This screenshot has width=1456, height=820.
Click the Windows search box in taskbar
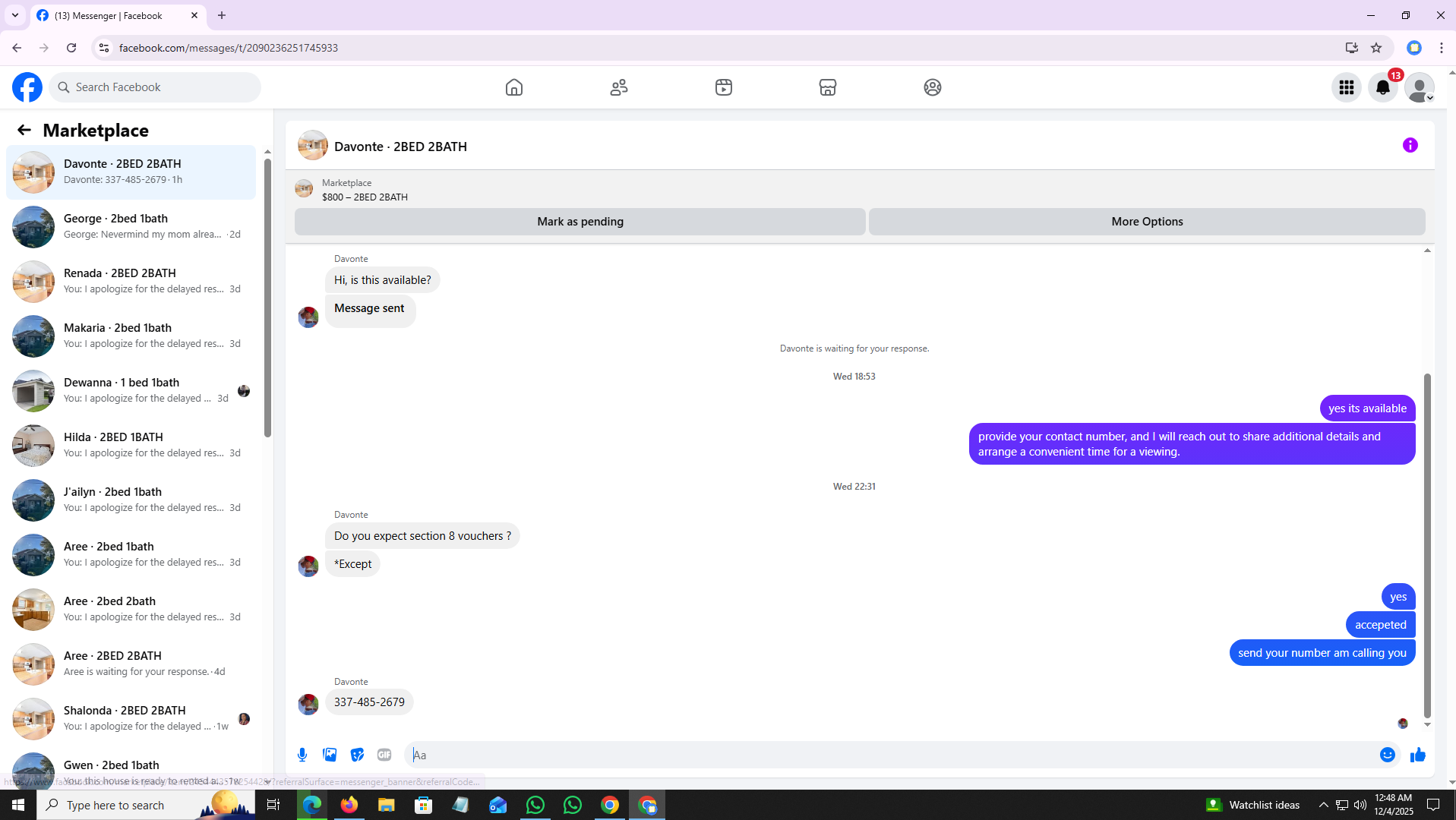[x=147, y=805]
